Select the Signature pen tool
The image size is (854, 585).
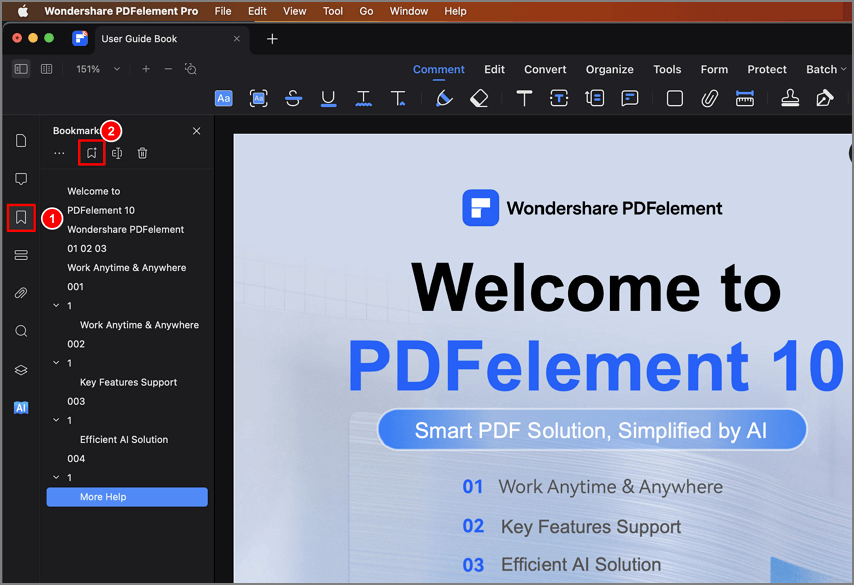point(825,99)
